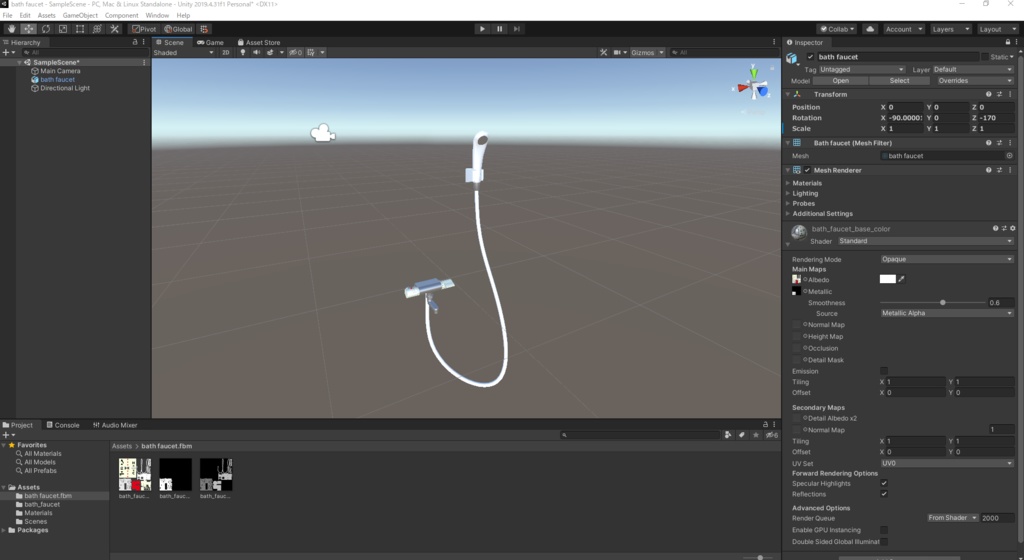
Task: Toggle Global handle rotation mode
Action: 178,29
